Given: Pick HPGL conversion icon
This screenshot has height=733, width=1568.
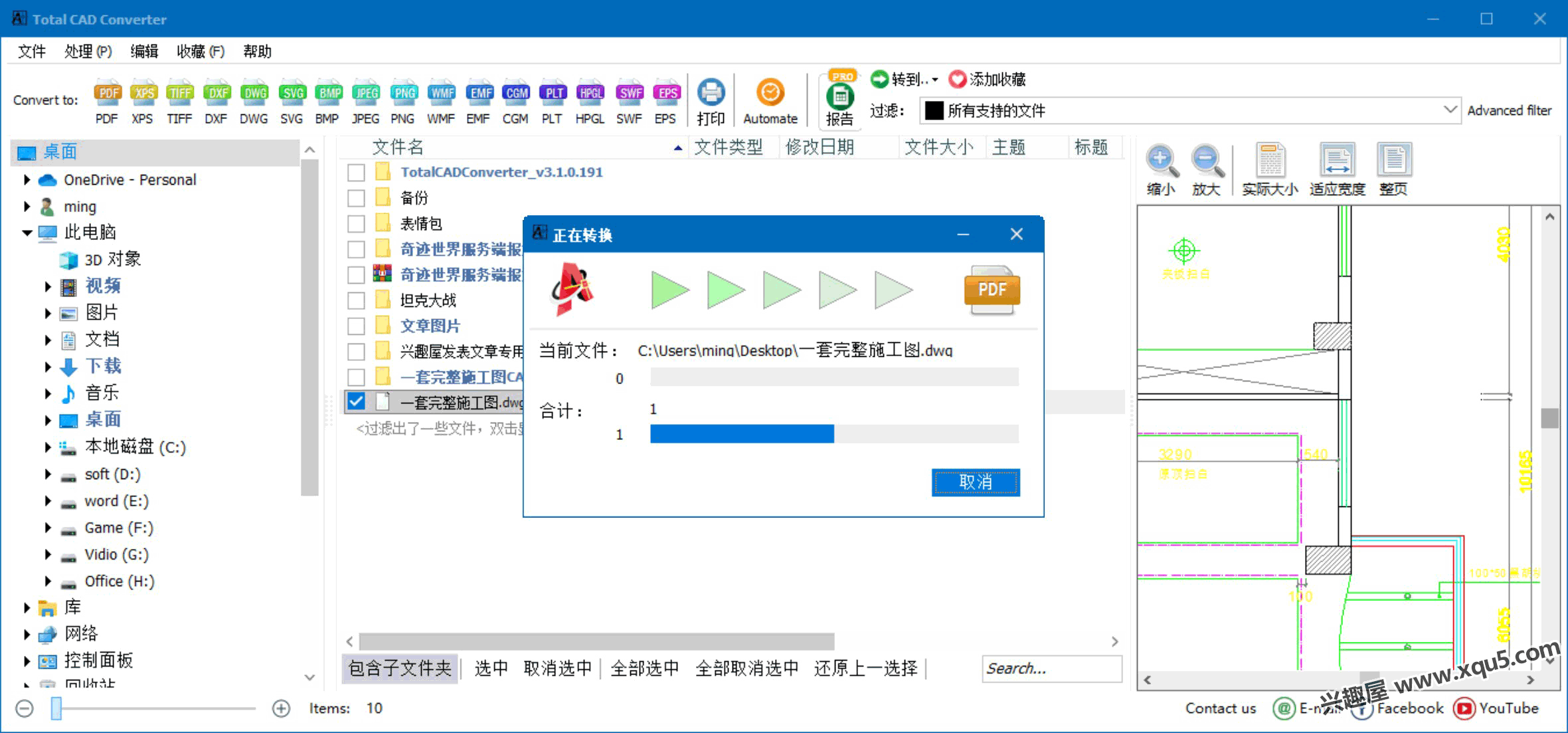Looking at the screenshot, I should pos(590,94).
